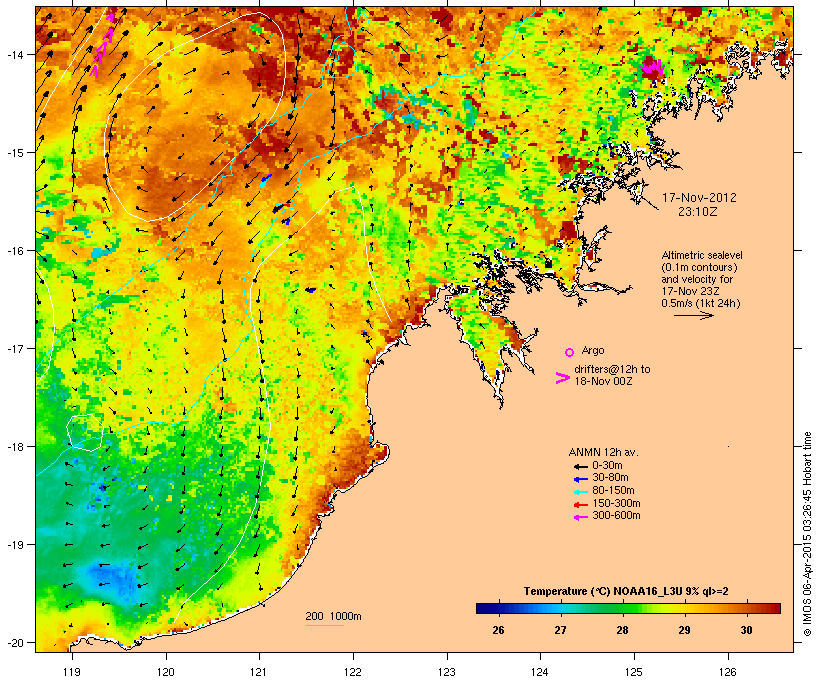The image size is (820, 680).
Task: Click the 26 degree colorbar tick label
Action: (x=498, y=630)
